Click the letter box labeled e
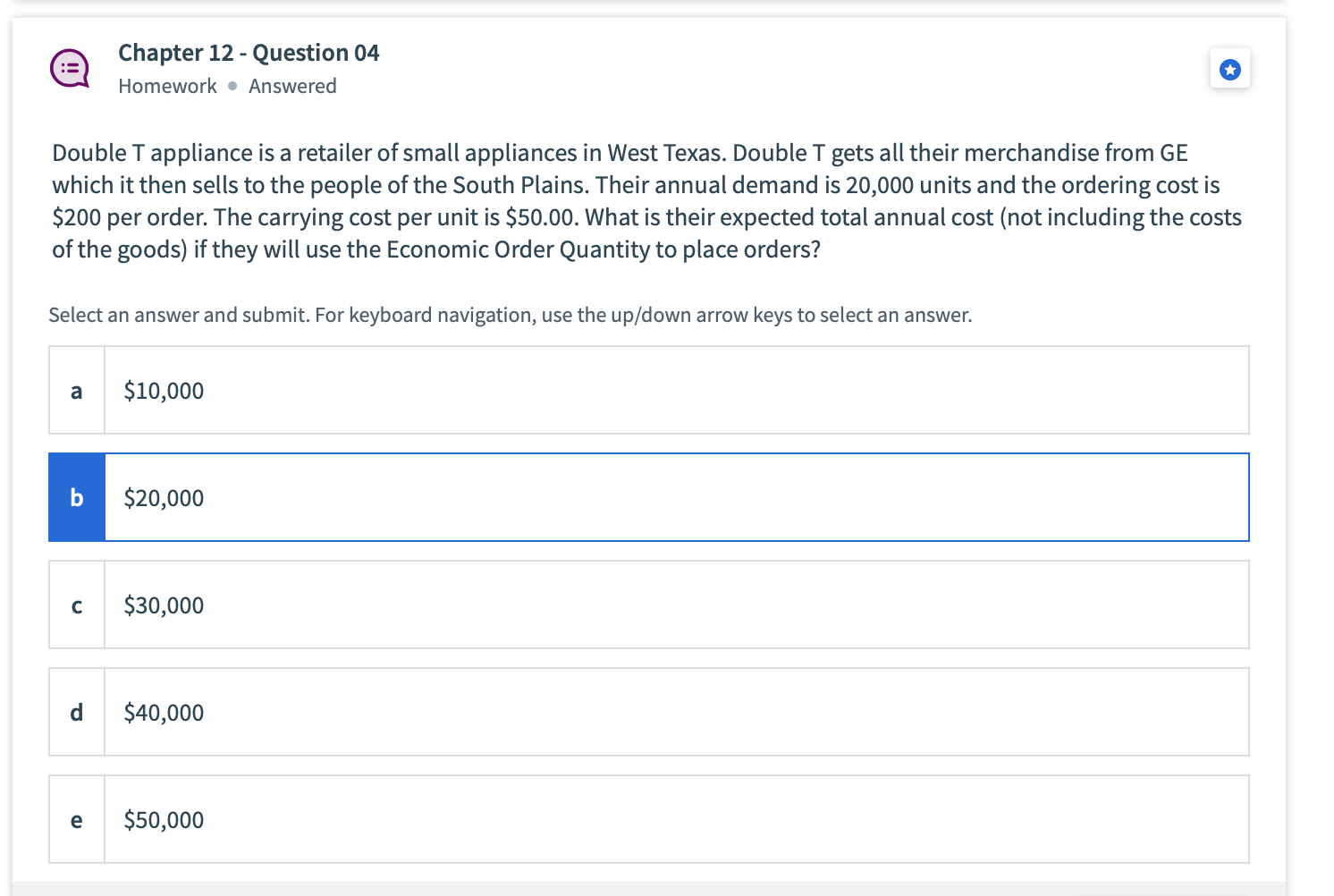Viewport: 1334px width, 896px height. tap(76, 819)
